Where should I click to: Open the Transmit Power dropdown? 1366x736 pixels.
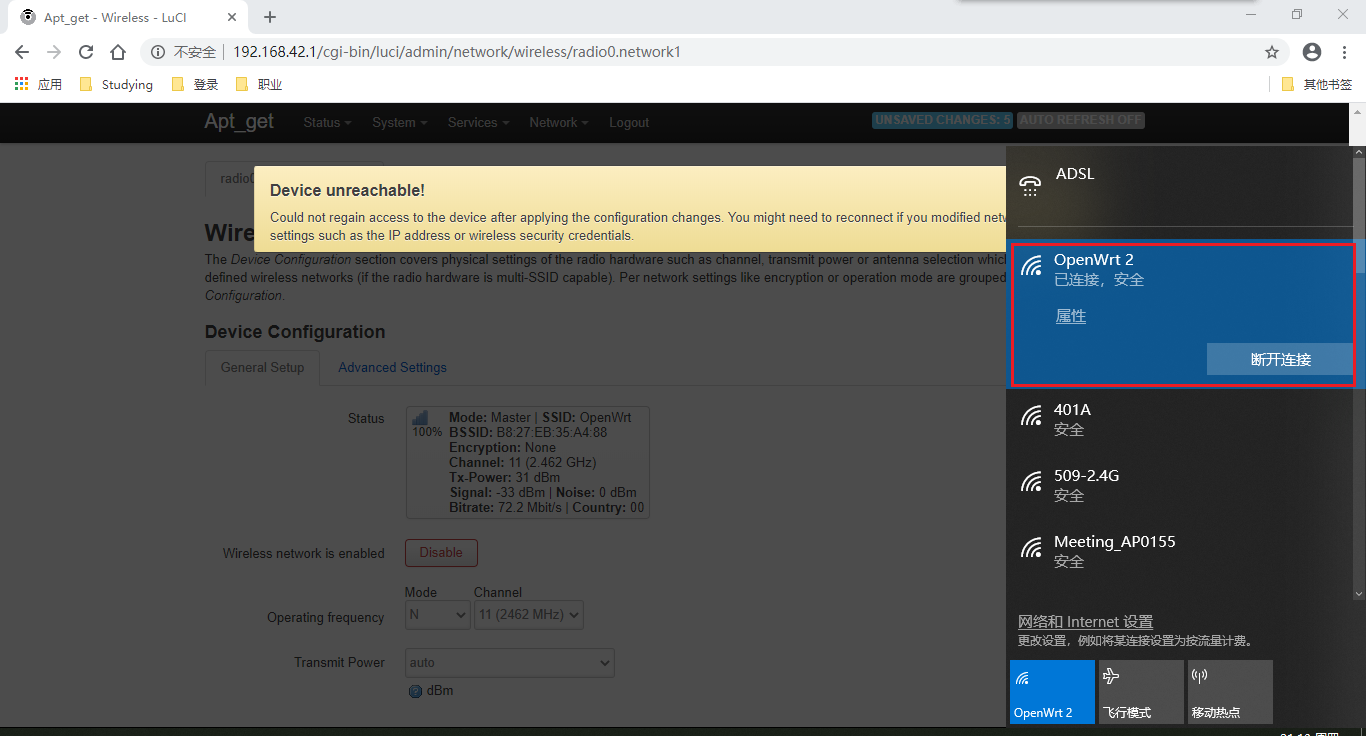(x=510, y=662)
